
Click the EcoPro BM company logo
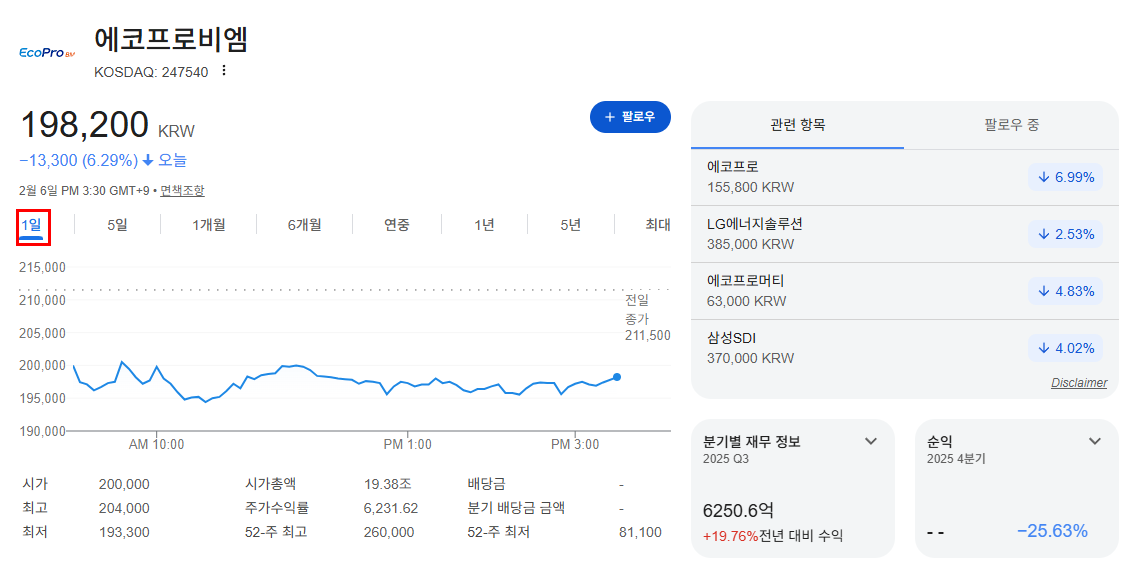tap(47, 53)
